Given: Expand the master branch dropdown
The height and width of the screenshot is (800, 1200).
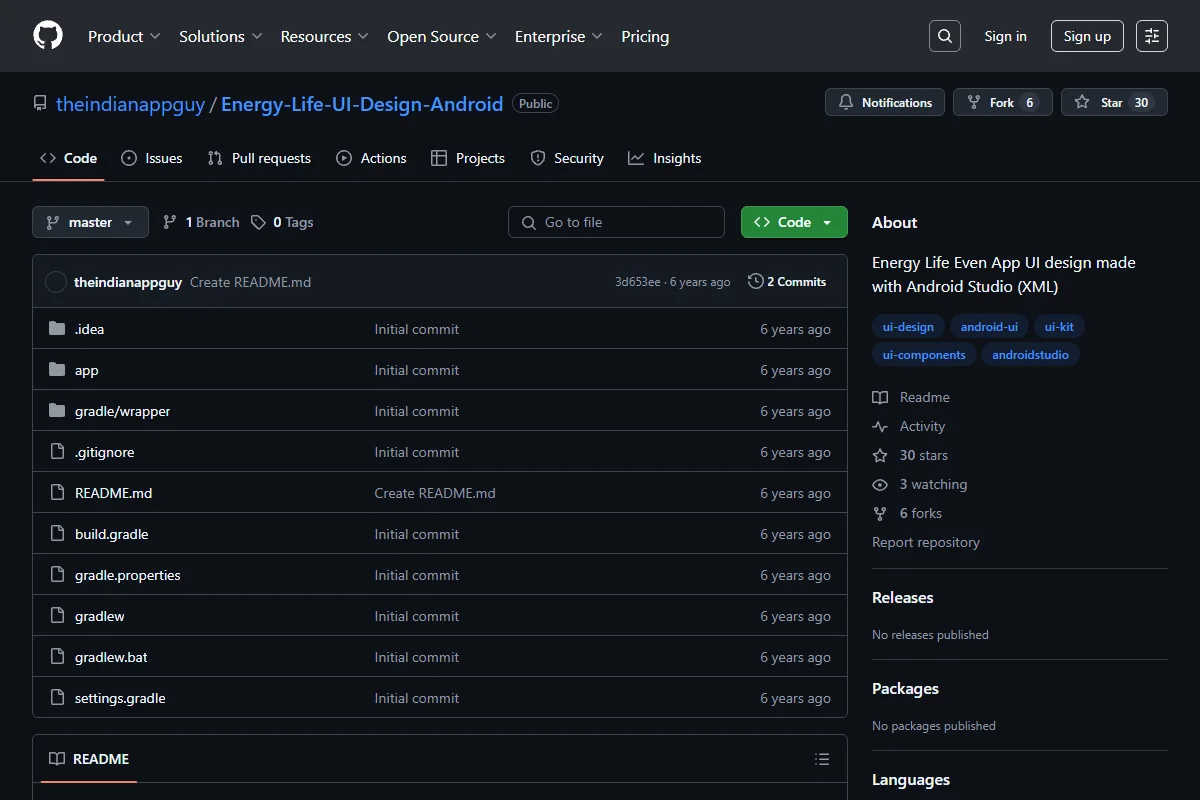Looking at the screenshot, I should pos(90,222).
